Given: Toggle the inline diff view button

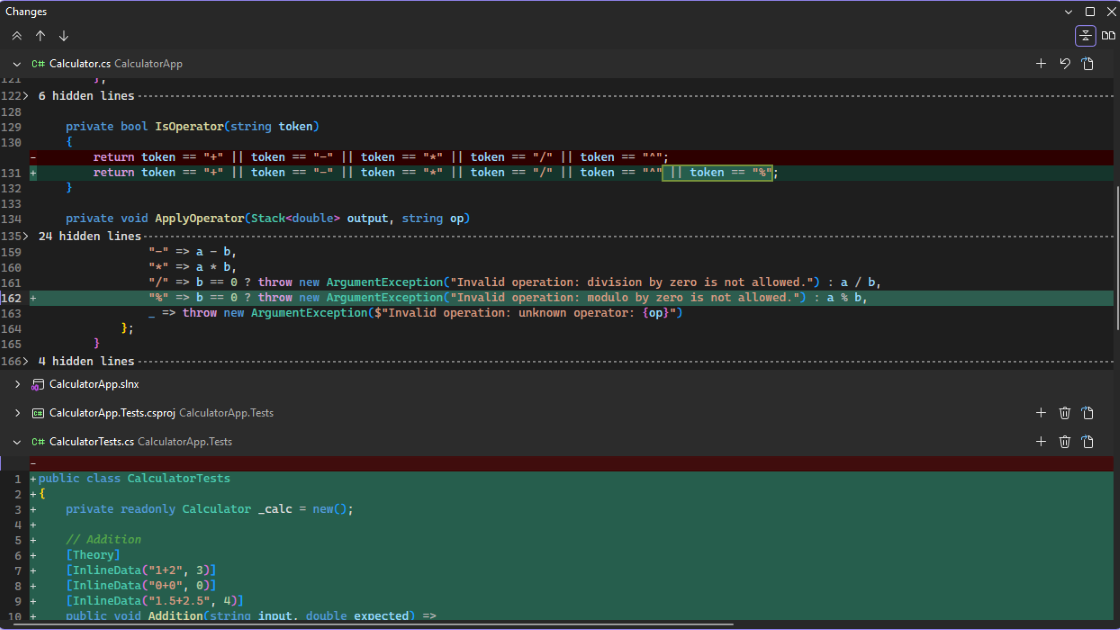Looking at the screenshot, I should (x=1085, y=35).
